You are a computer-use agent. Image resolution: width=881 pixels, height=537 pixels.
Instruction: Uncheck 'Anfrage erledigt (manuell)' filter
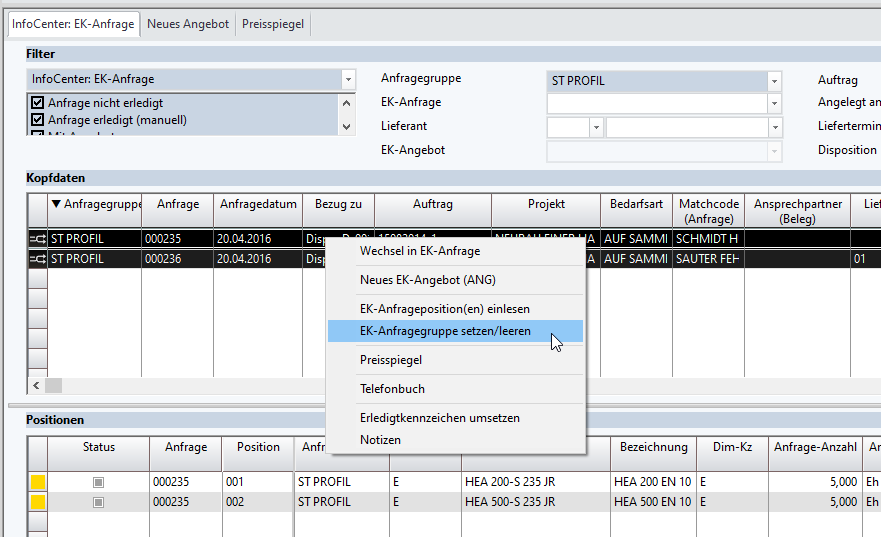[x=38, y=120]
